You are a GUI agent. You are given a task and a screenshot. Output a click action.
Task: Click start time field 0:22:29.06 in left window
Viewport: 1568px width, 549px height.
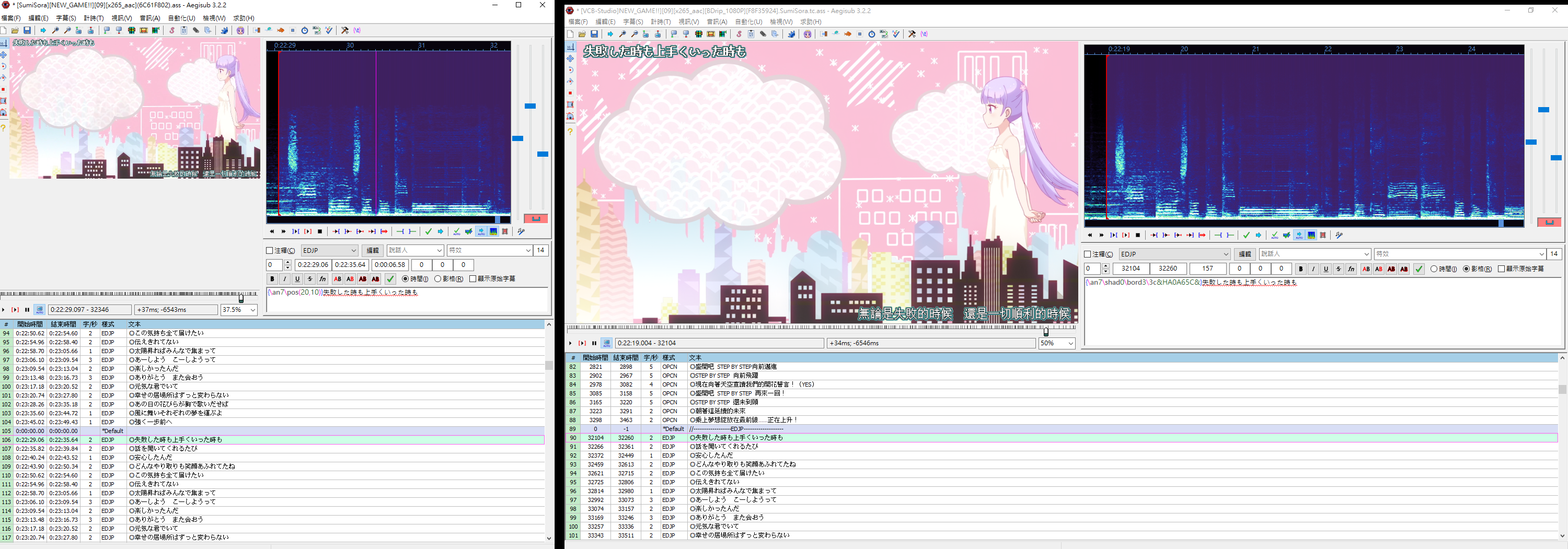(x=313, y=265)
